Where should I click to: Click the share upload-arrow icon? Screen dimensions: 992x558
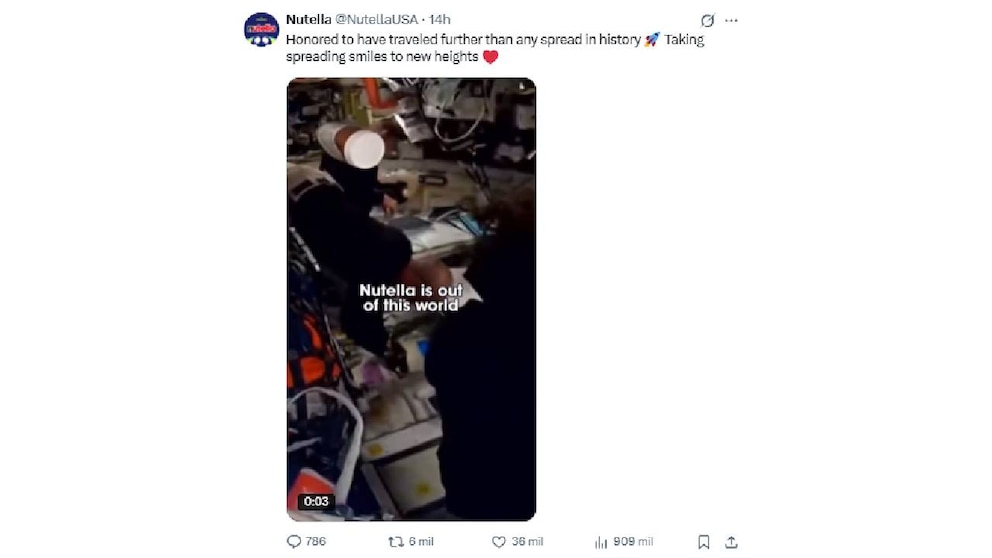click(x=731, y=542)
